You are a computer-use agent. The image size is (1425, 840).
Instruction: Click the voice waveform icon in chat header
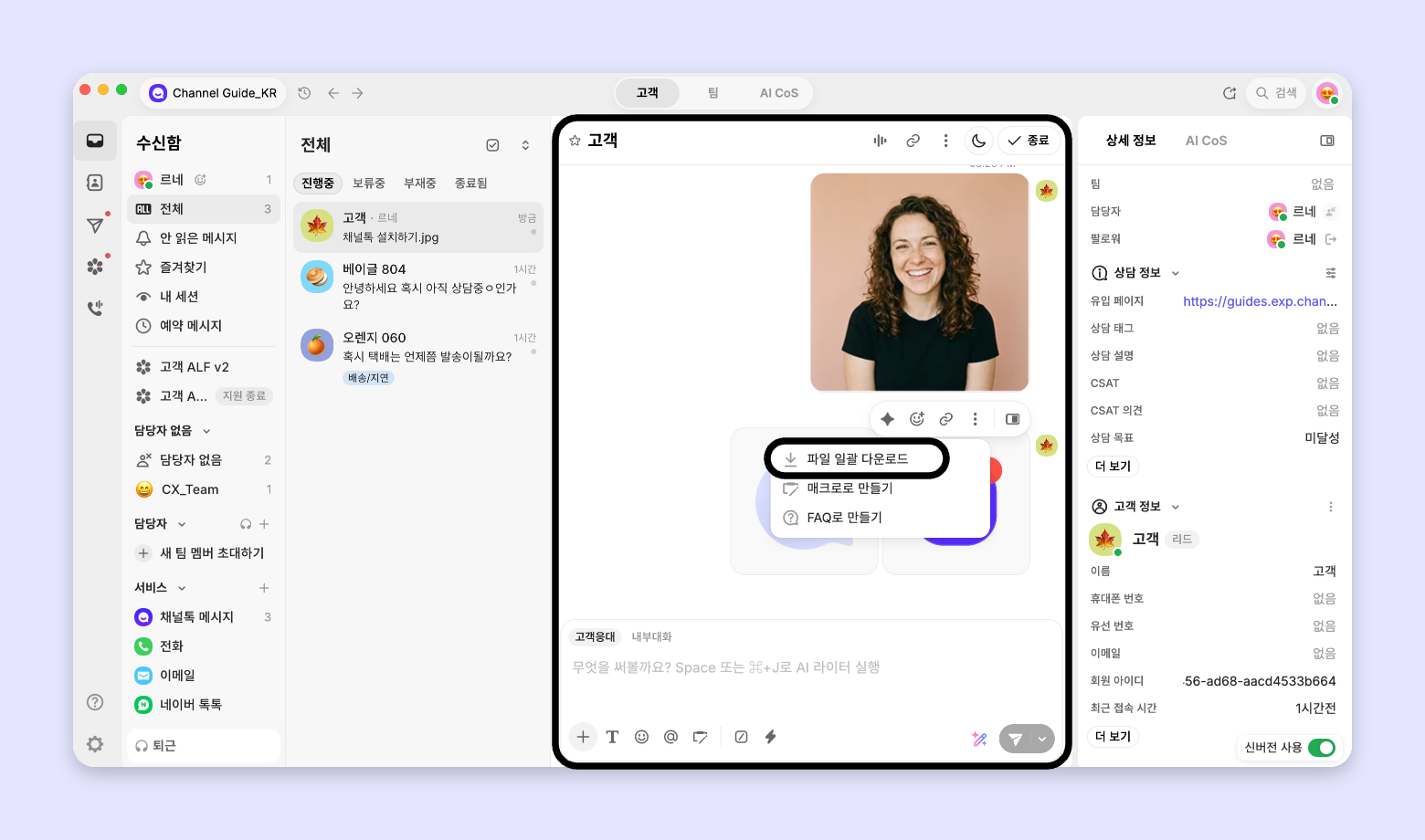pyautogui.click(x=880, y=141)
